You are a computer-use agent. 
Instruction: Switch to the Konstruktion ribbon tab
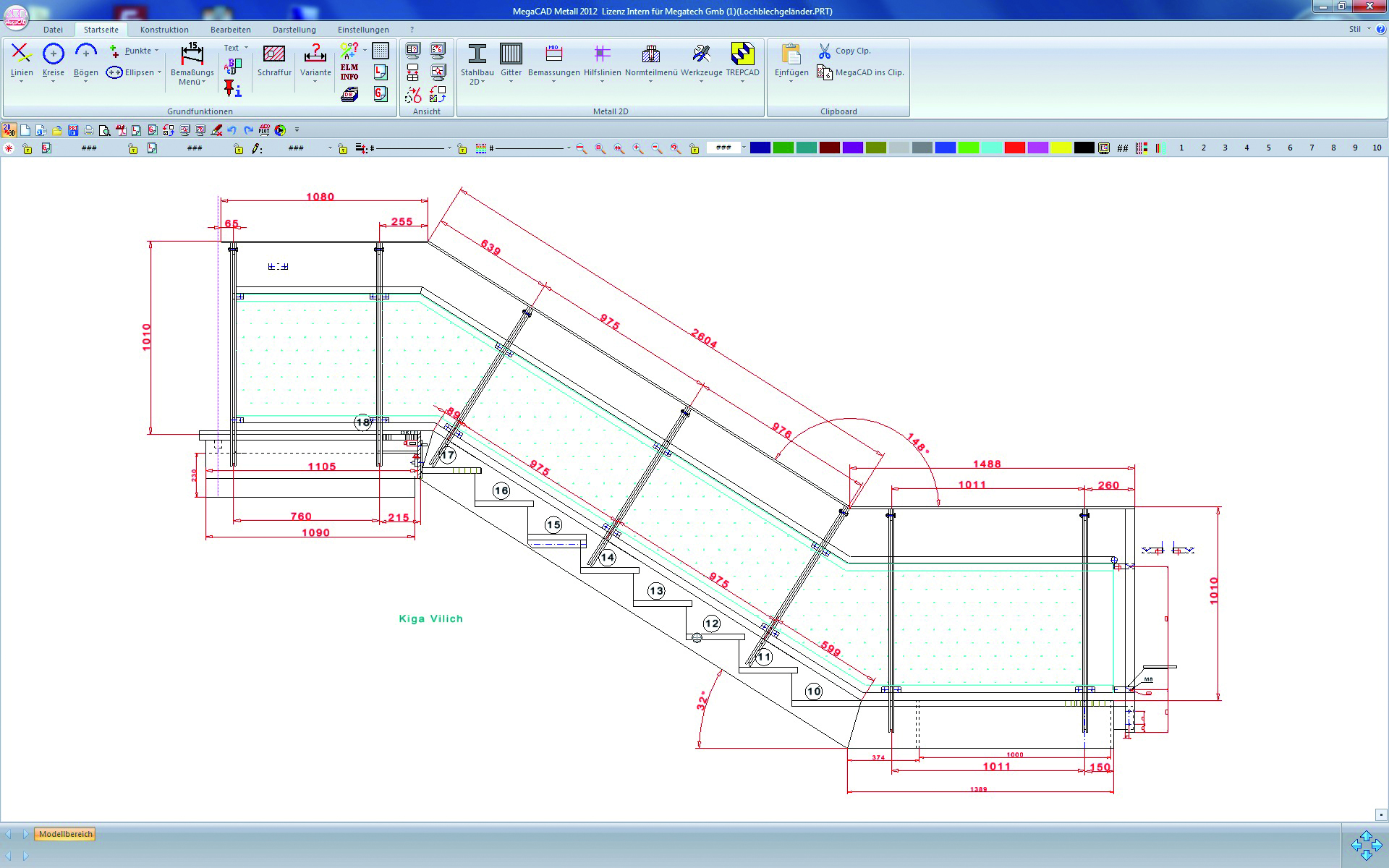164,30
